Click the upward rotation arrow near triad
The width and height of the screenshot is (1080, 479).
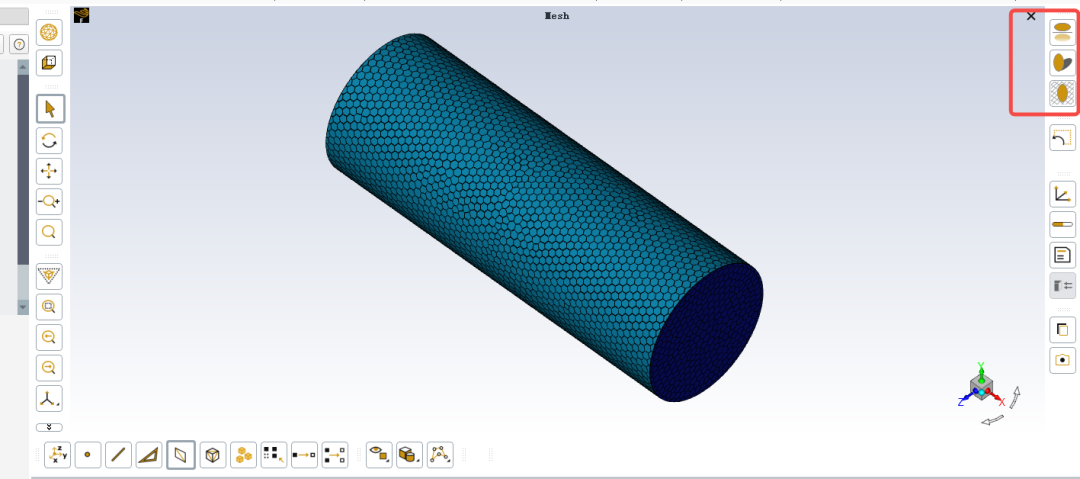(x=1015, y=397)
